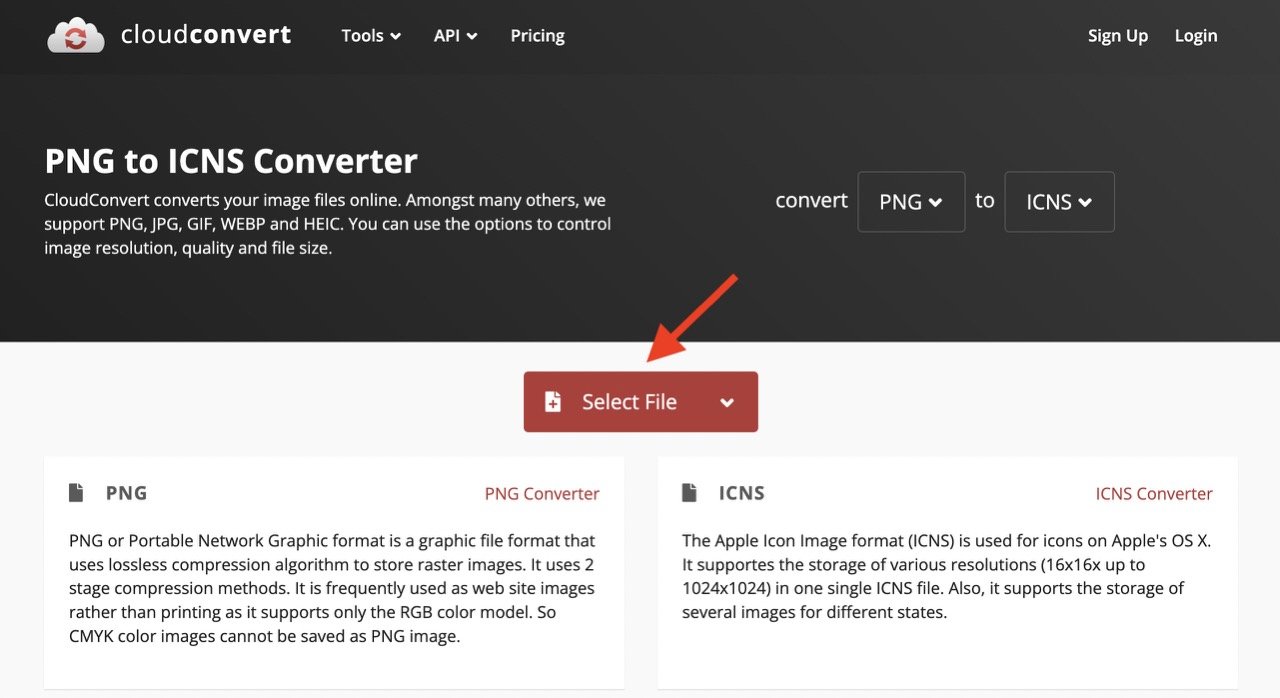Open the ICNS target format dropdown

[1059, 202]
